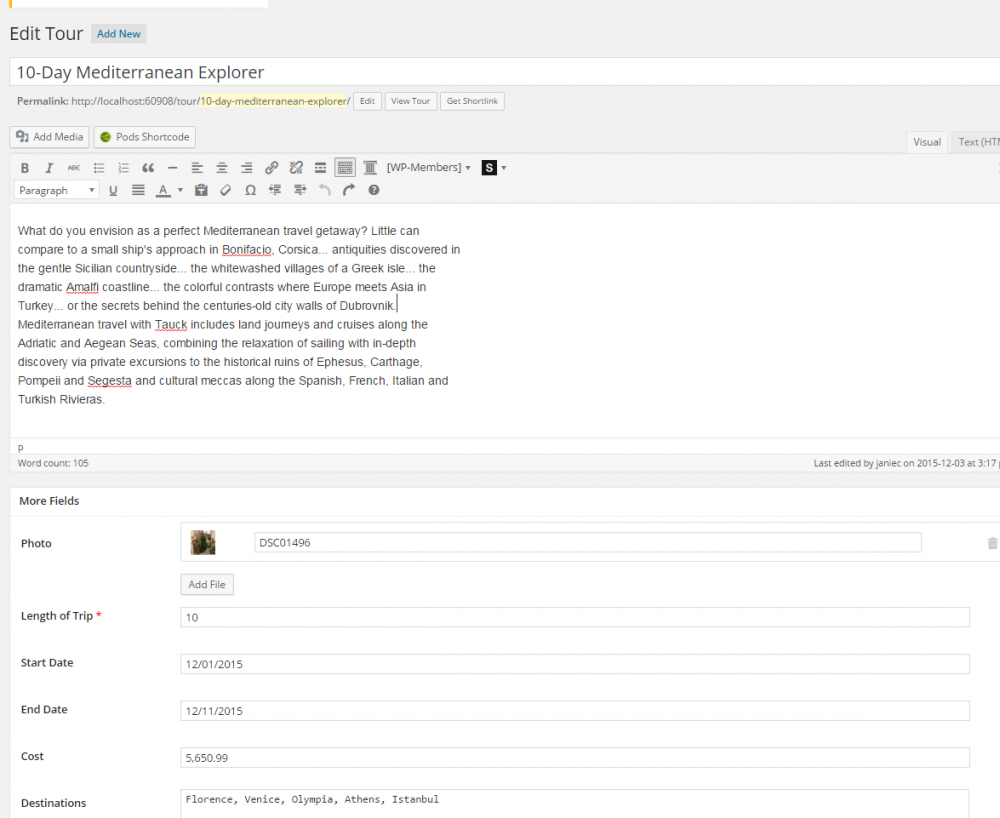Viewport: 1000px width, 818px height.
Task: Click into the Cost input field
Action: (x=574, y=757)
